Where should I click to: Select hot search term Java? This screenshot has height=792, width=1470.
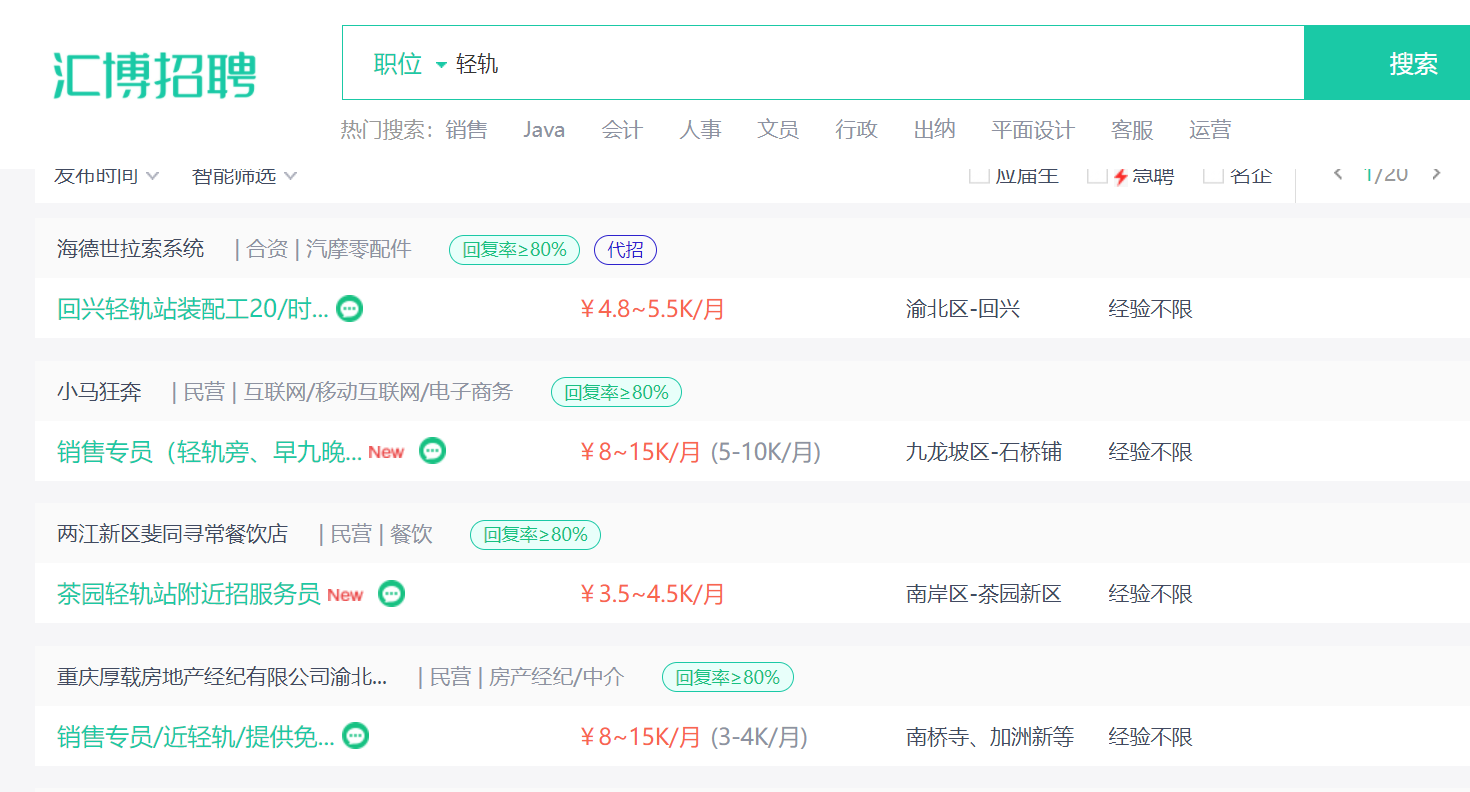pos(544,130)
